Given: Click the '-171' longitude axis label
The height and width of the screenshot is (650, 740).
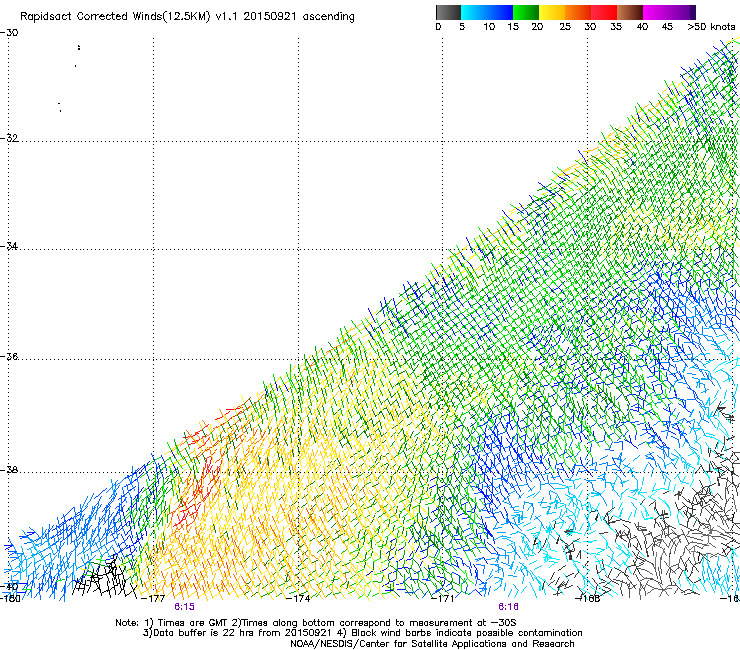Looking at the screenshot, I should tap(443, 599).
